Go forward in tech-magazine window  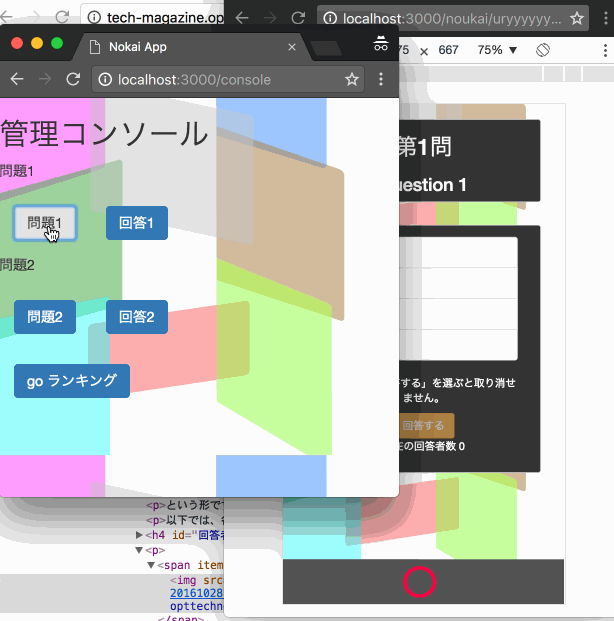pyautogui.click(x=35, y=17)
